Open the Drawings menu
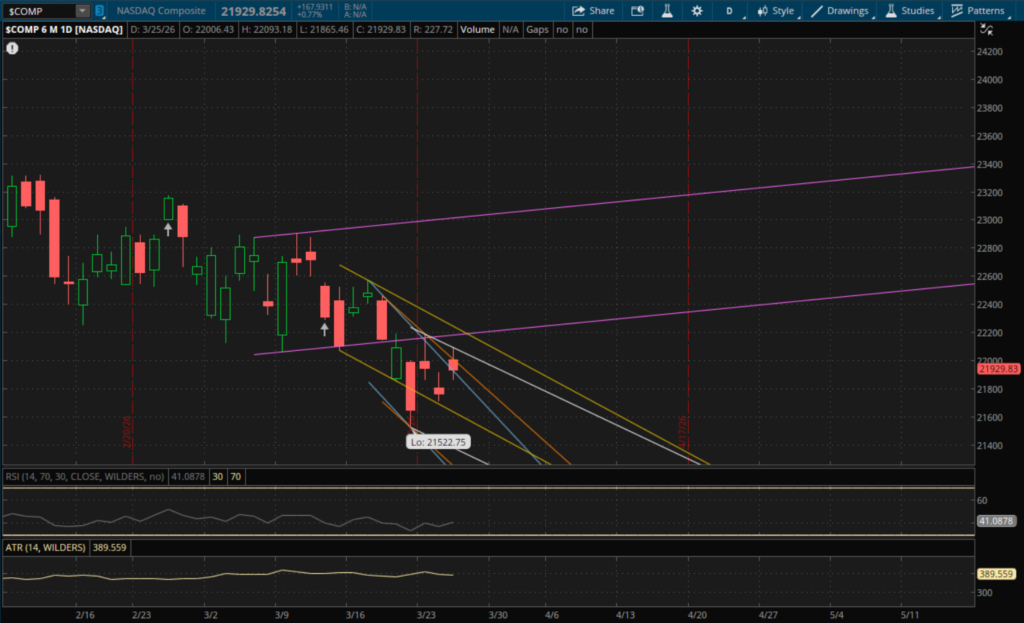The height and width of the screenshot is (623, 1024). (839, 11)
